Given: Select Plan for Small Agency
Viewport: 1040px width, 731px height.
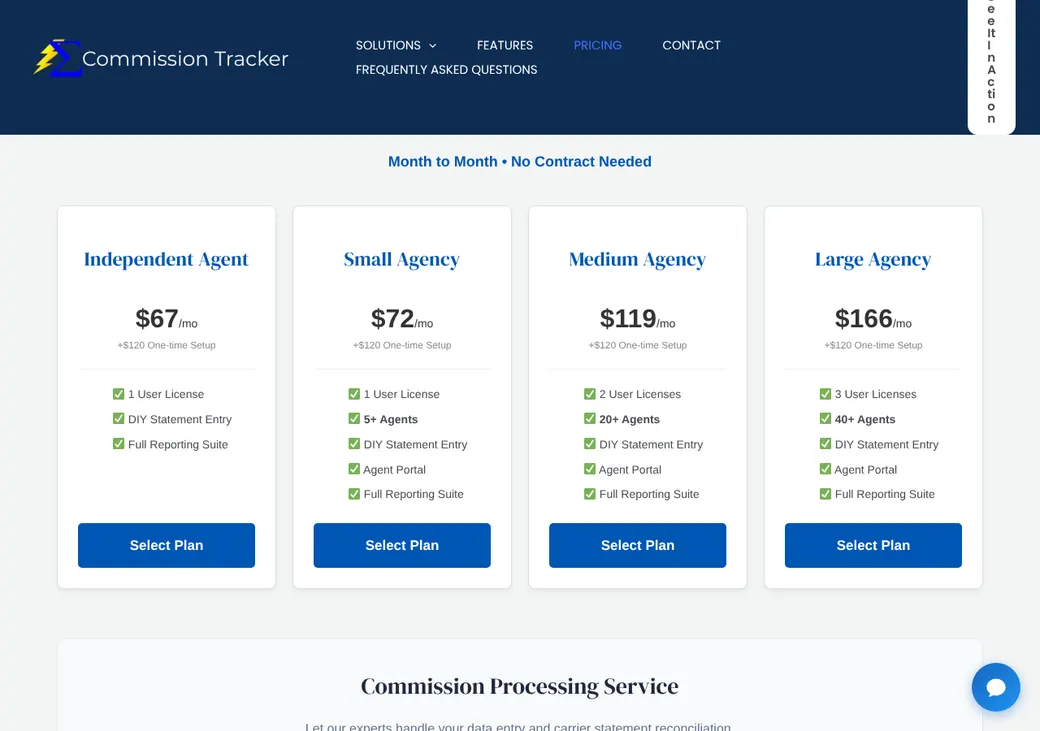Looking at the screenshot, I should pyautogui.click(x=402, y=545).
